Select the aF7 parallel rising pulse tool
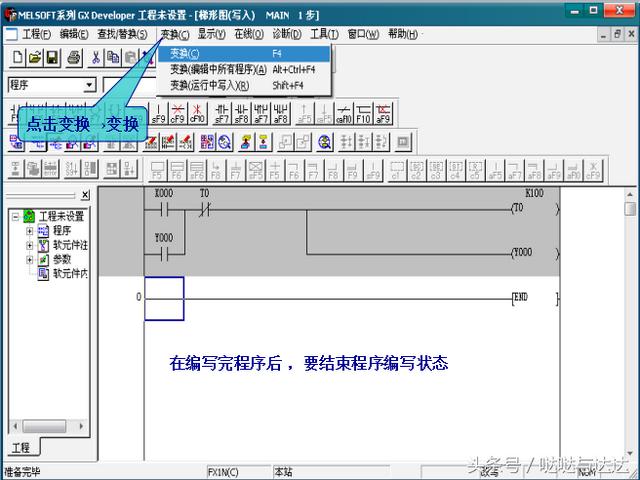This screenshot has width=640, height=480. (261, 113)
